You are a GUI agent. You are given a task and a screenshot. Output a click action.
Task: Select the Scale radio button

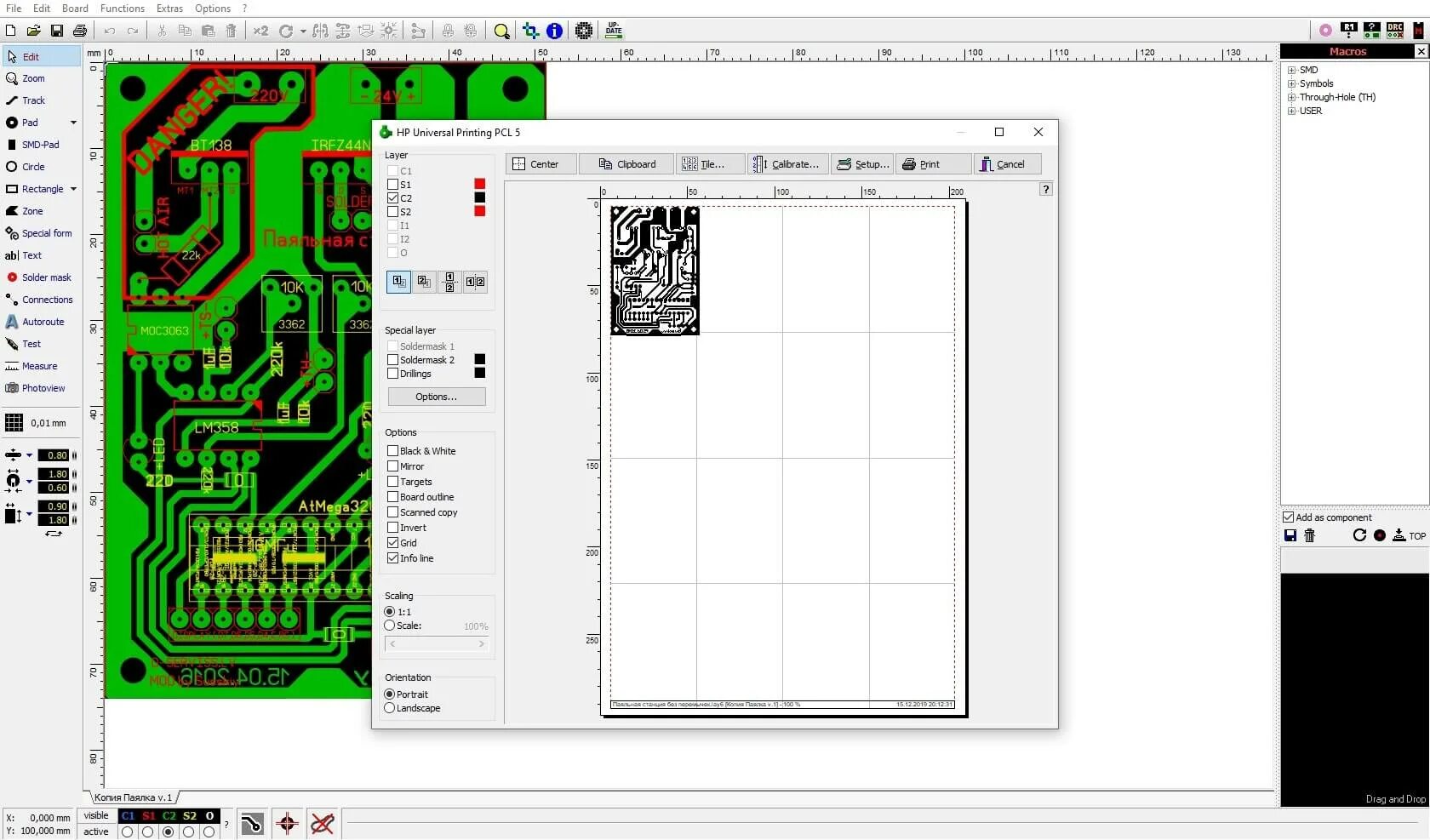coord(390,626)
